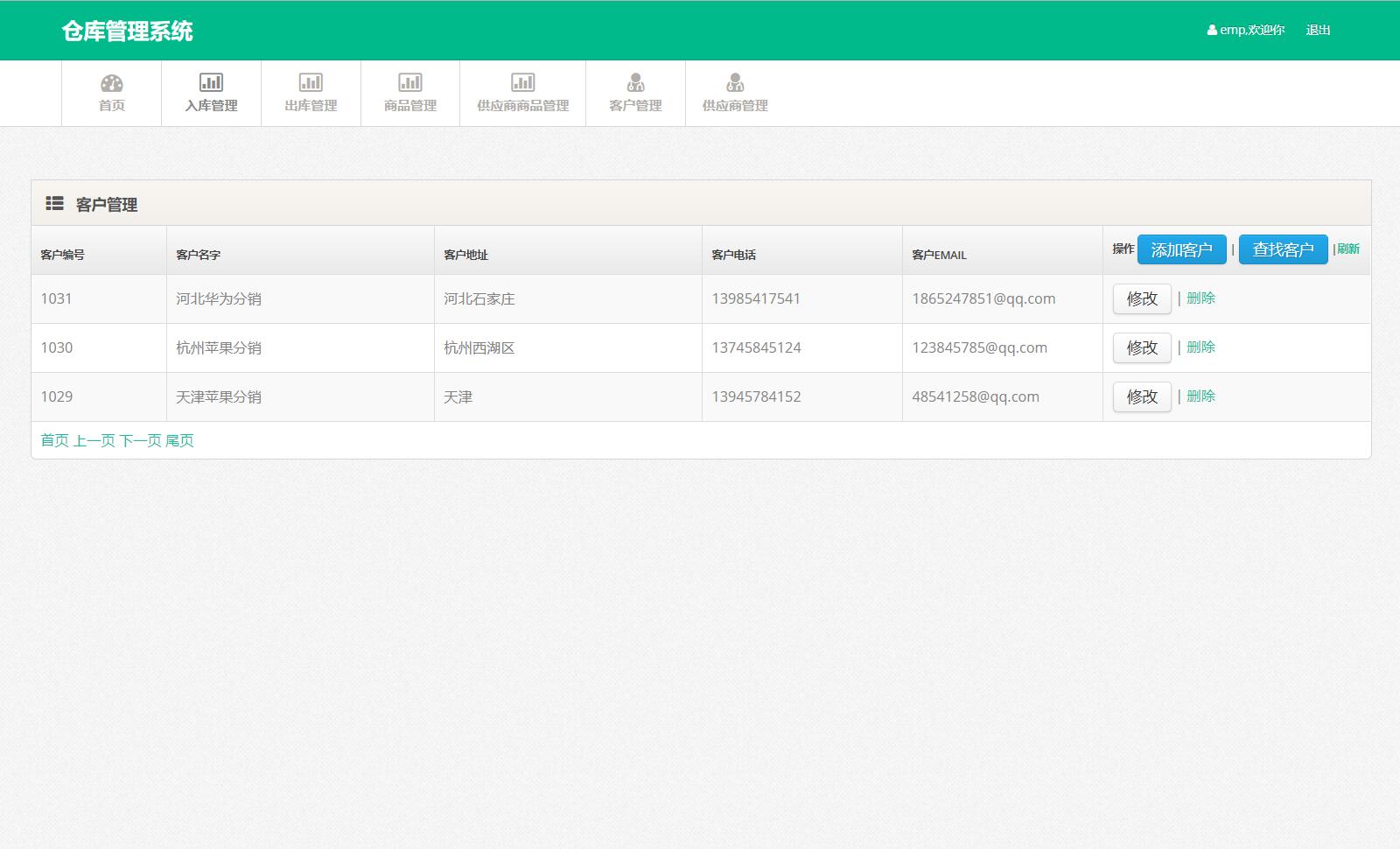Open the 客户管理 navigation tab
The width and height of the screenshot is (1400, 849).
click(x=635, y=94)
